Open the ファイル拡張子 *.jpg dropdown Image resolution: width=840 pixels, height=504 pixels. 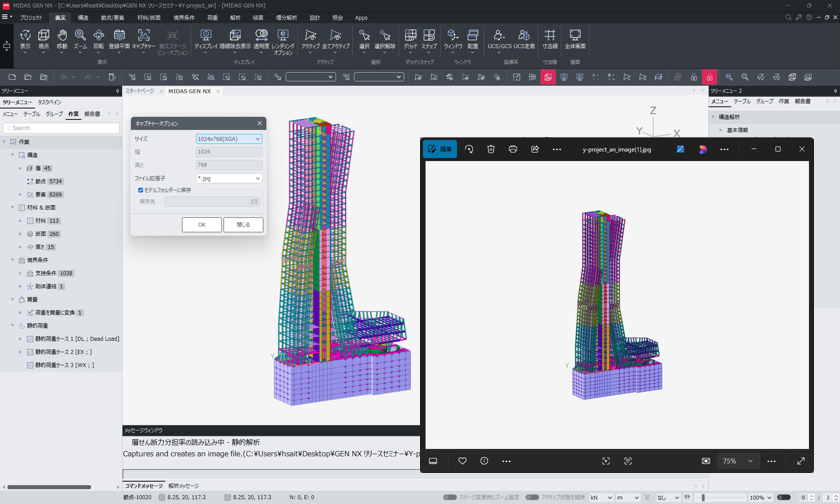coord(229,178)
